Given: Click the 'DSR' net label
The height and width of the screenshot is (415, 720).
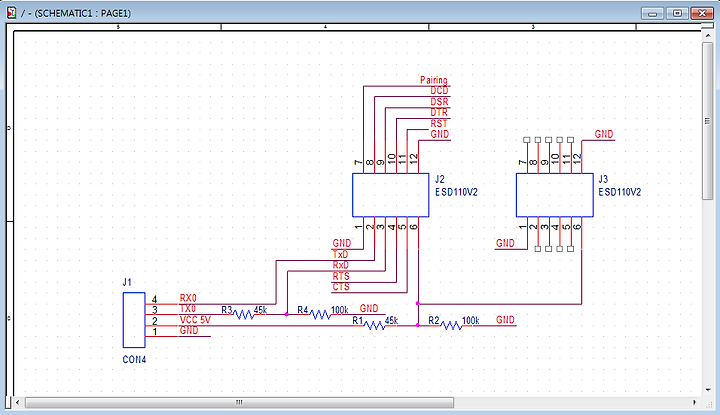Looking at the screenshot, I should pyautogui.click(x=439, y=101).
